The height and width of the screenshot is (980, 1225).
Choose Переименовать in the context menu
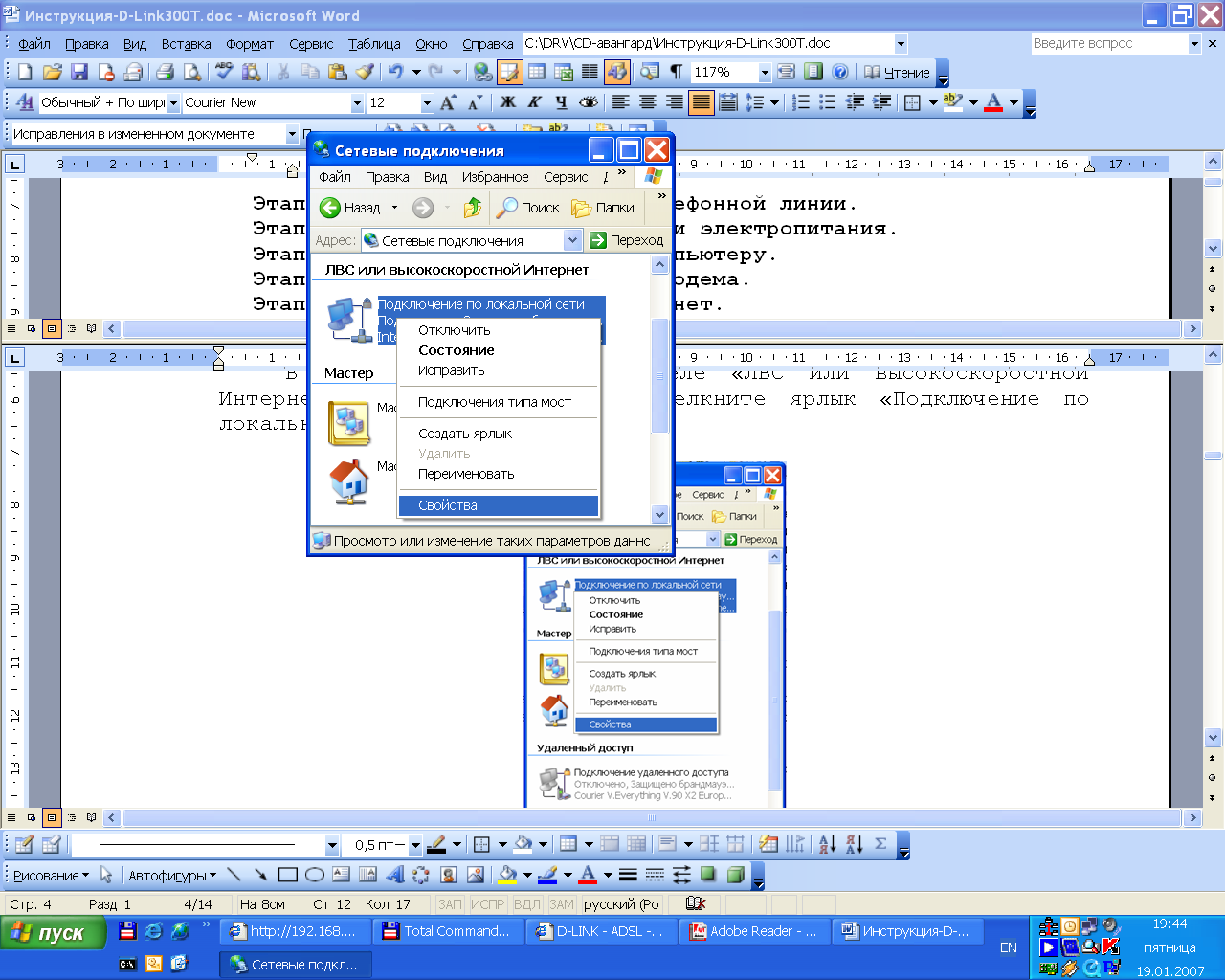click(x=498, y=474)
